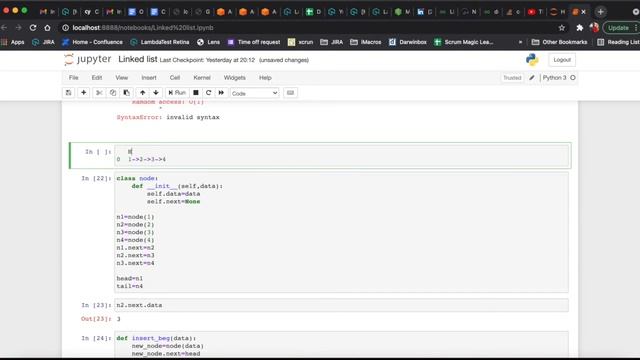Click the Trusted notebook indicator
Image resolution: width=640 pixels, height=360 pixels.
[512, 78]
